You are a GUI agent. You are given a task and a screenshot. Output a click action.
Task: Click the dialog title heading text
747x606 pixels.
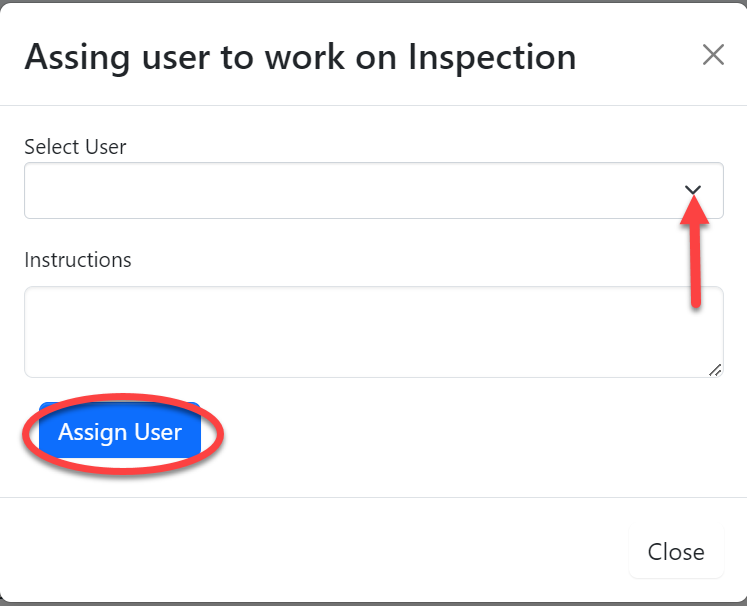pos(300,57)
